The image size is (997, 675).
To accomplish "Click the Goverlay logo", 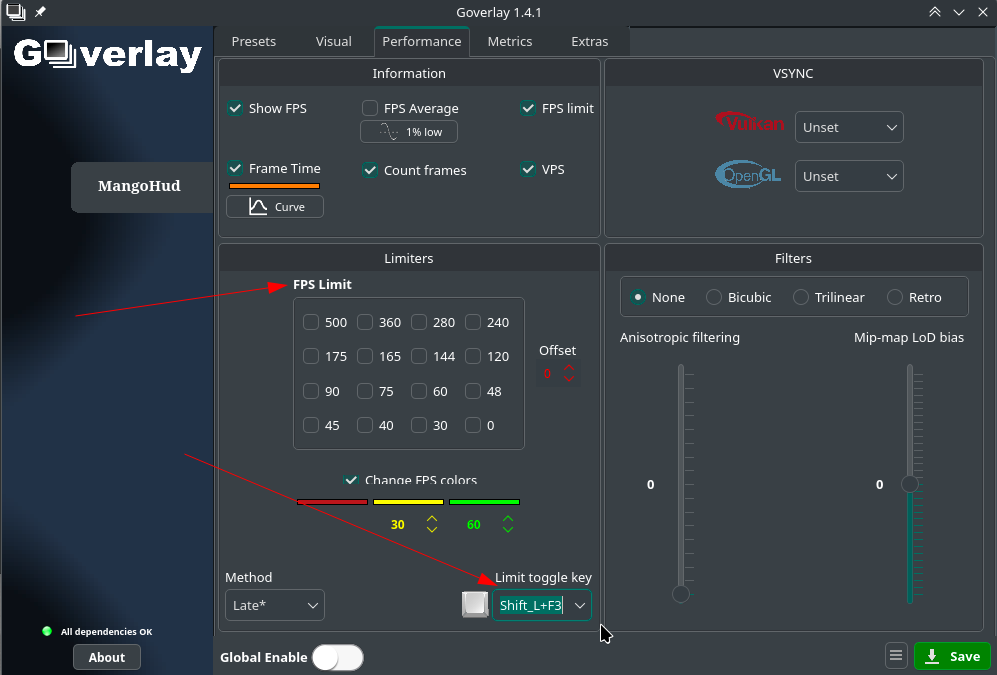I will (108, 55).
